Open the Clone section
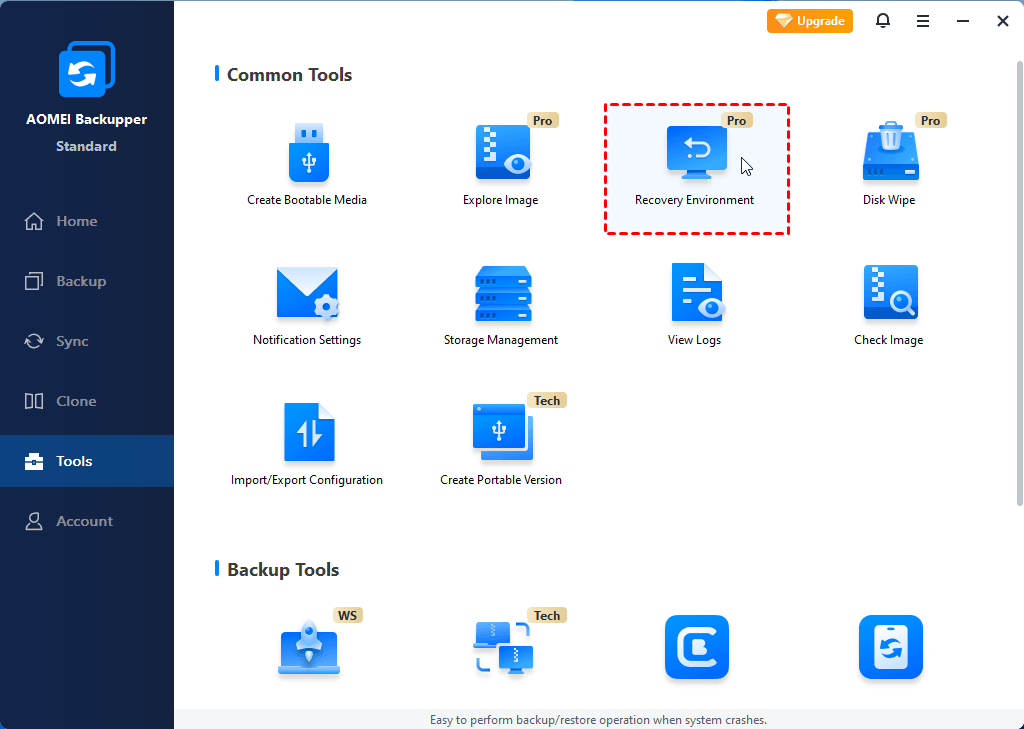The width and height of the screenshot is (1024, 729). pyautogui.click(x=87, y=401)
